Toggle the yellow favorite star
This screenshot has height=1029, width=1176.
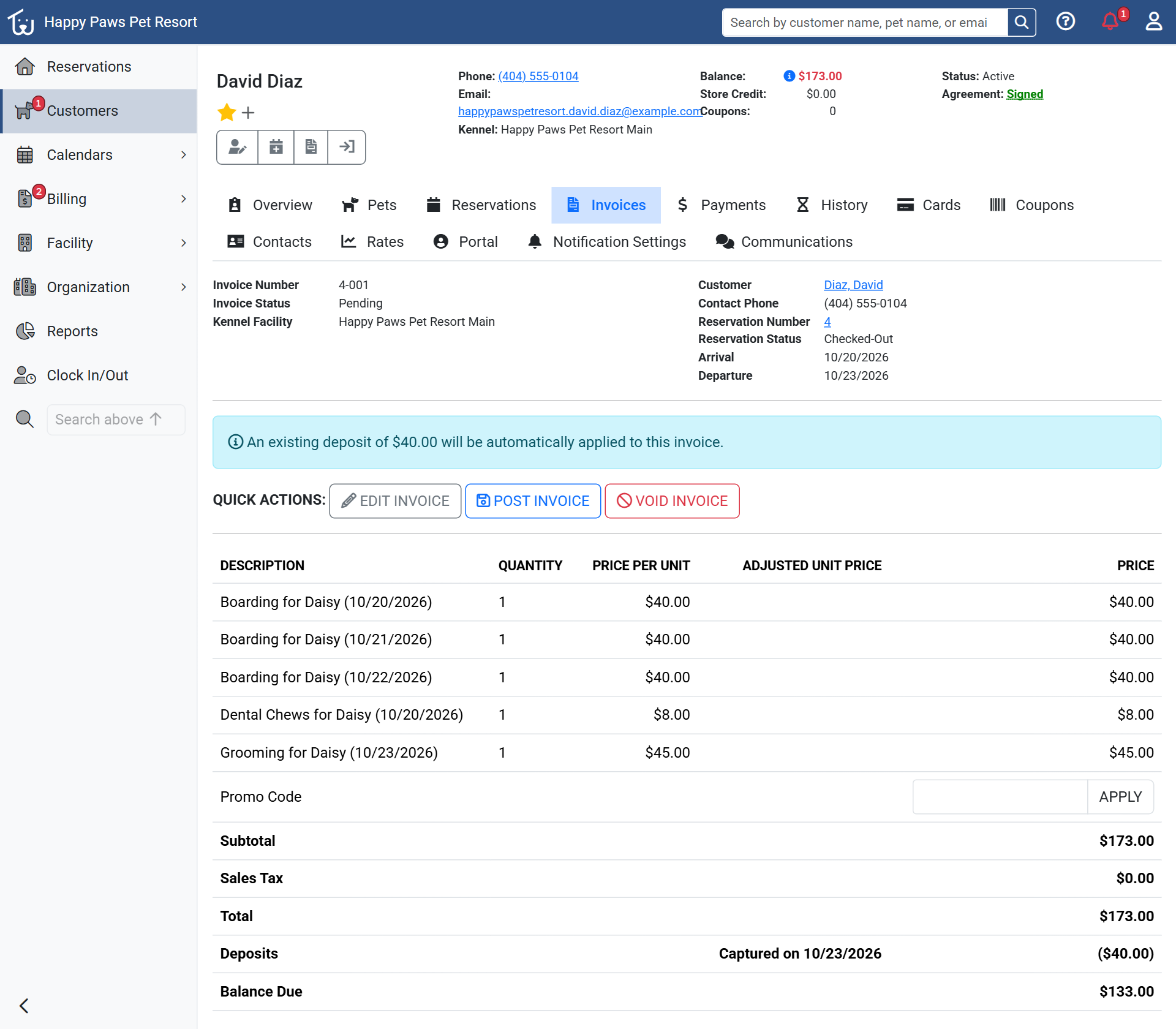coord(227,112)
